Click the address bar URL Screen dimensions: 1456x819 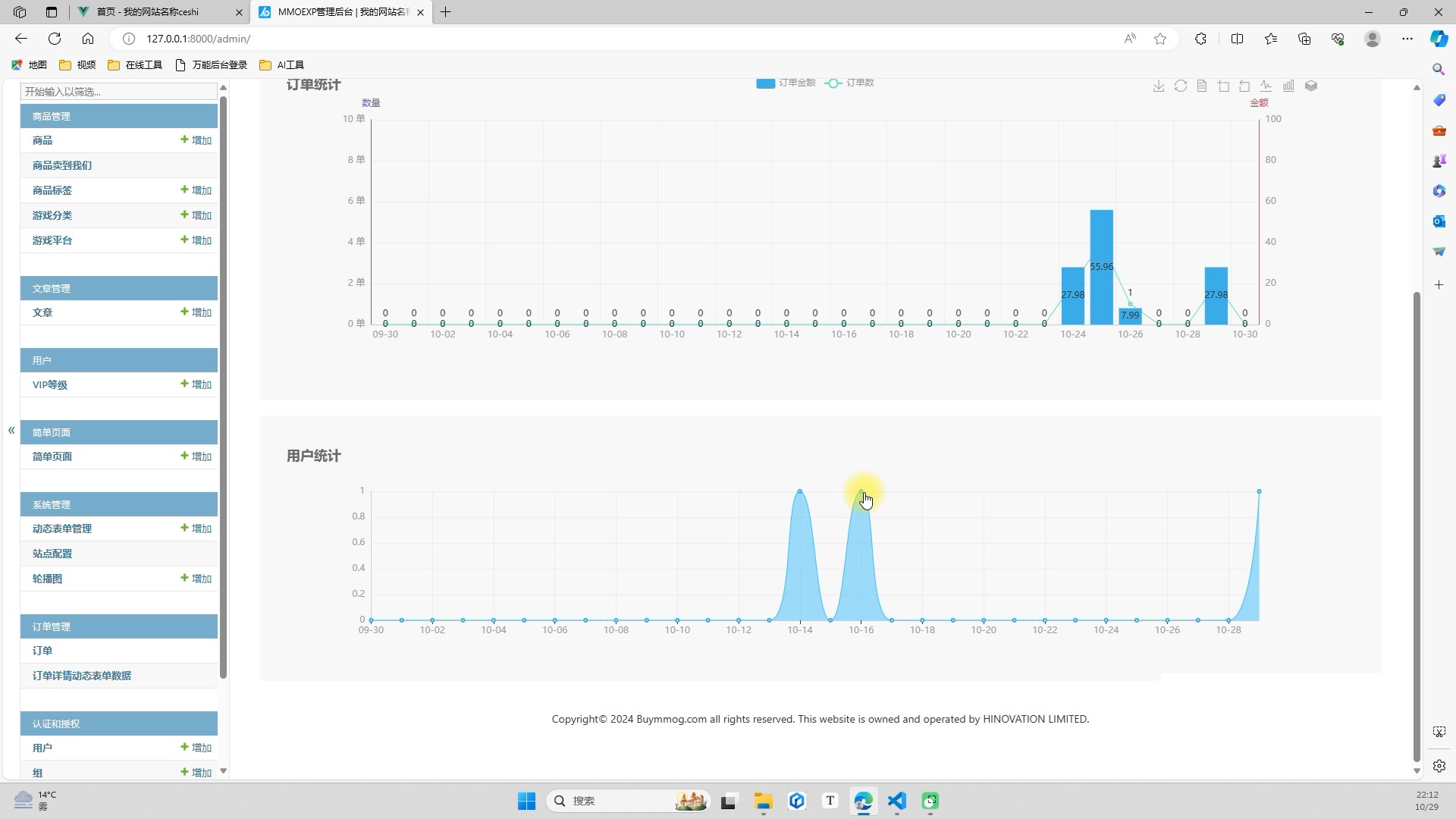(199, 39)
